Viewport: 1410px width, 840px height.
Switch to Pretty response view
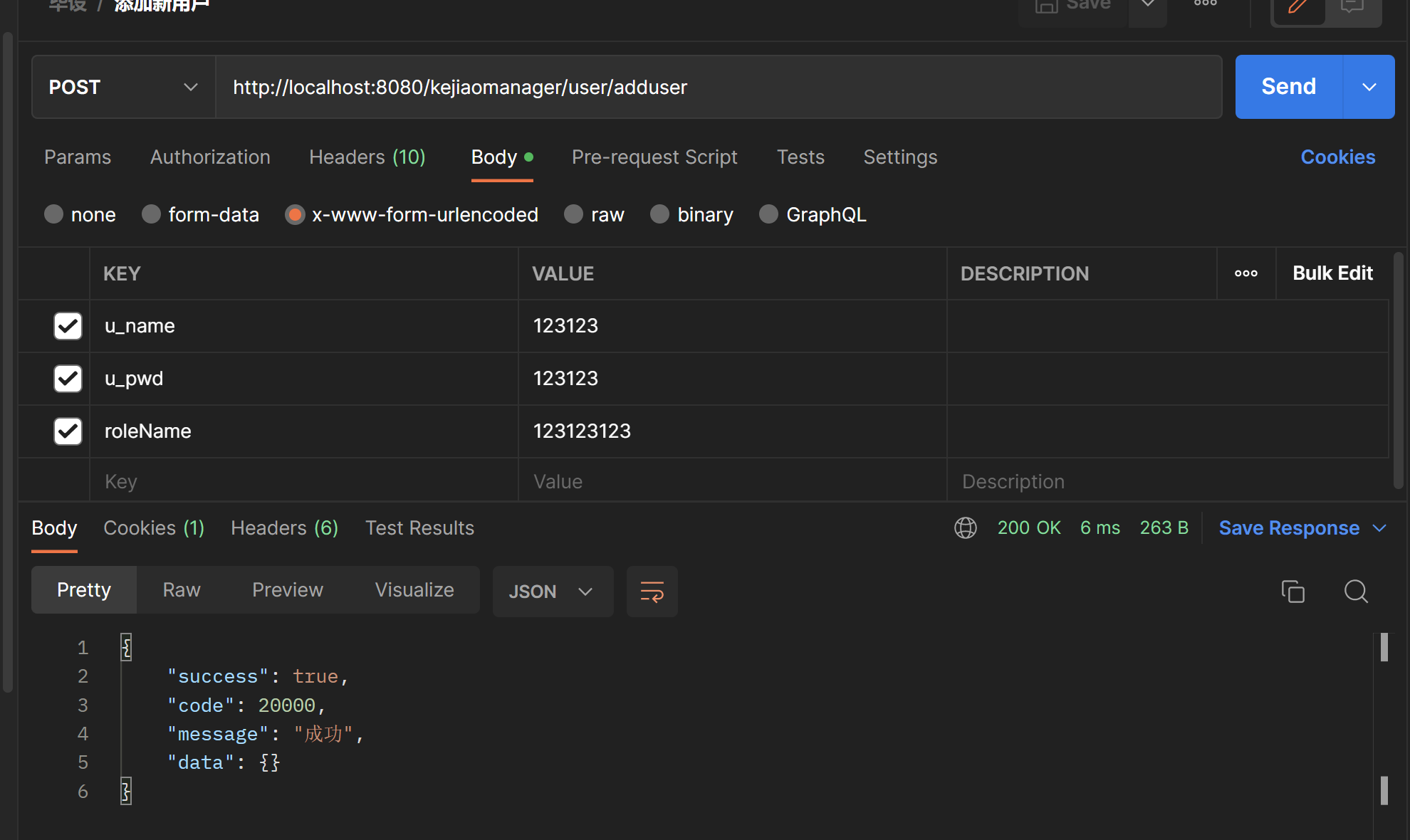click(84, 590)
